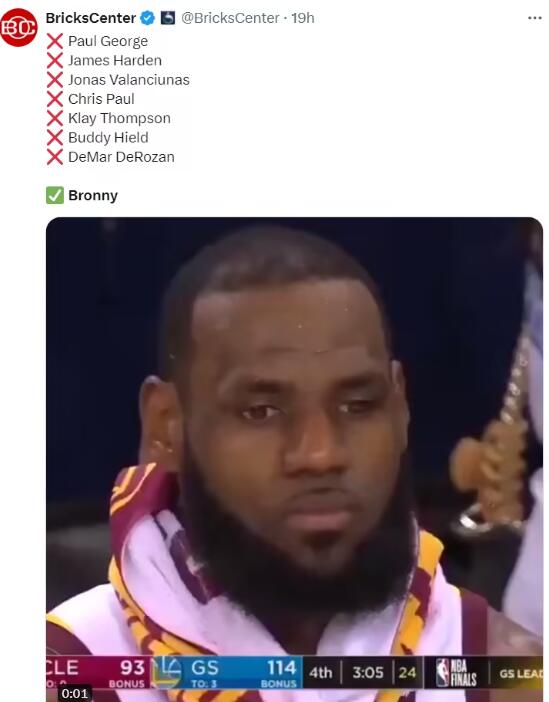Click the red X next to Chris Paul

pyautogui.click(x=55, y=99)
